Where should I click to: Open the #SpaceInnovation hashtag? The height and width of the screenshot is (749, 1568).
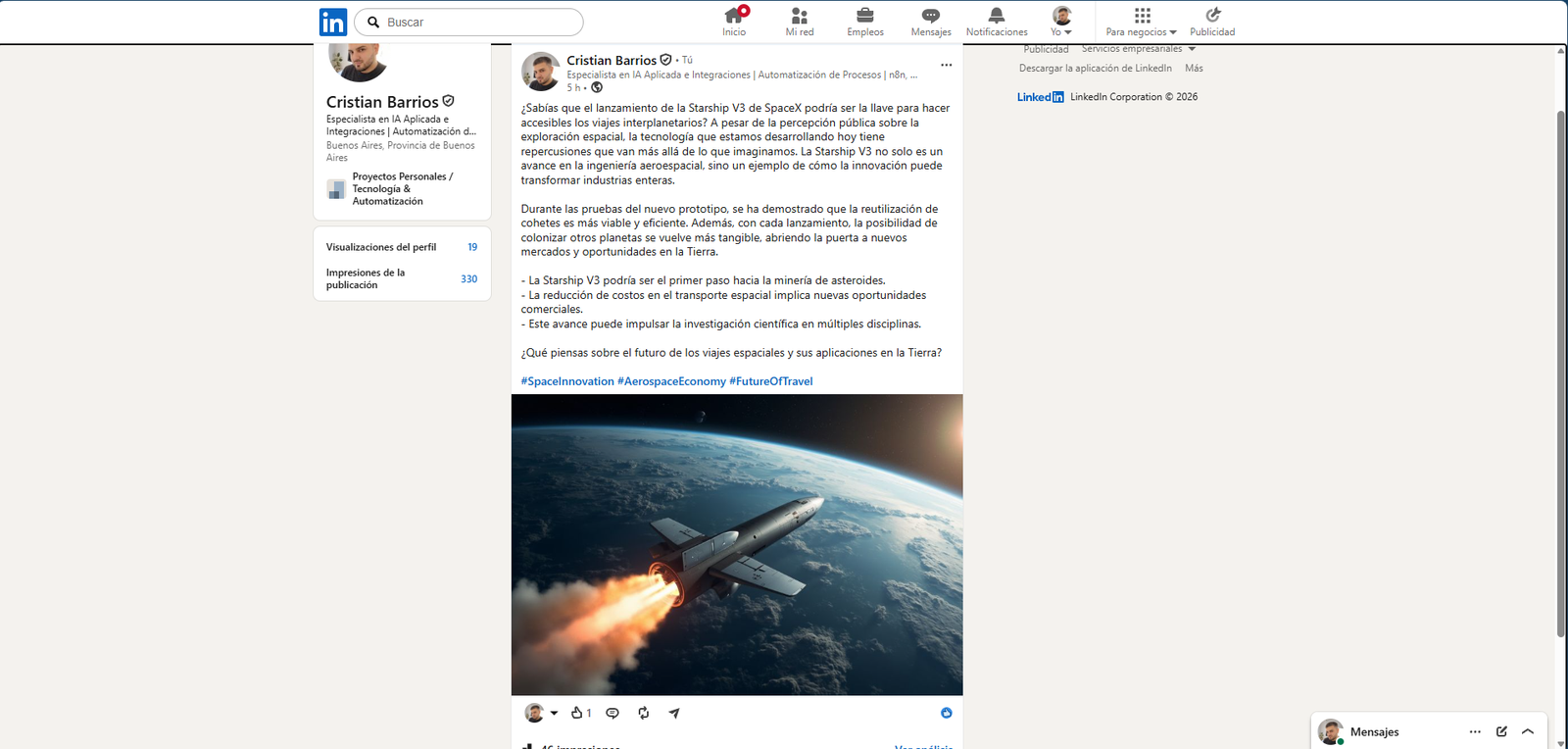point(567,381)
